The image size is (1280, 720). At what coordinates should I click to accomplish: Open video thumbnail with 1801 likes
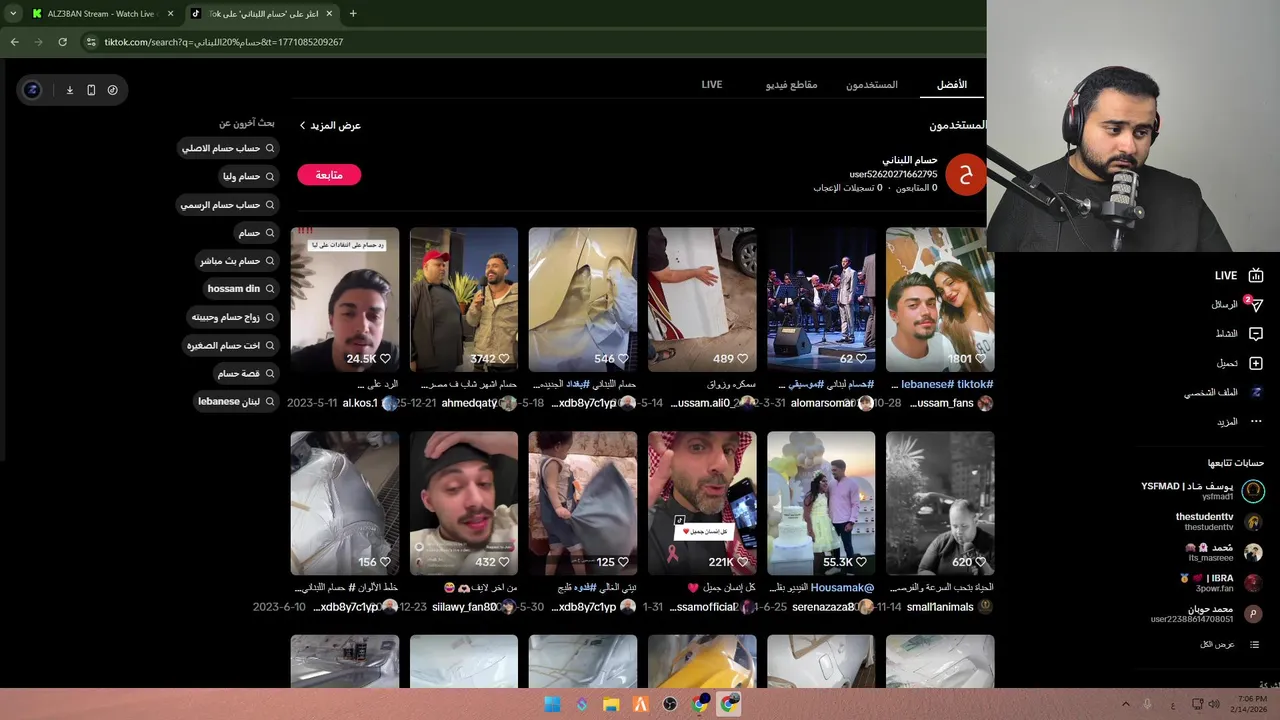pos(940,300)
